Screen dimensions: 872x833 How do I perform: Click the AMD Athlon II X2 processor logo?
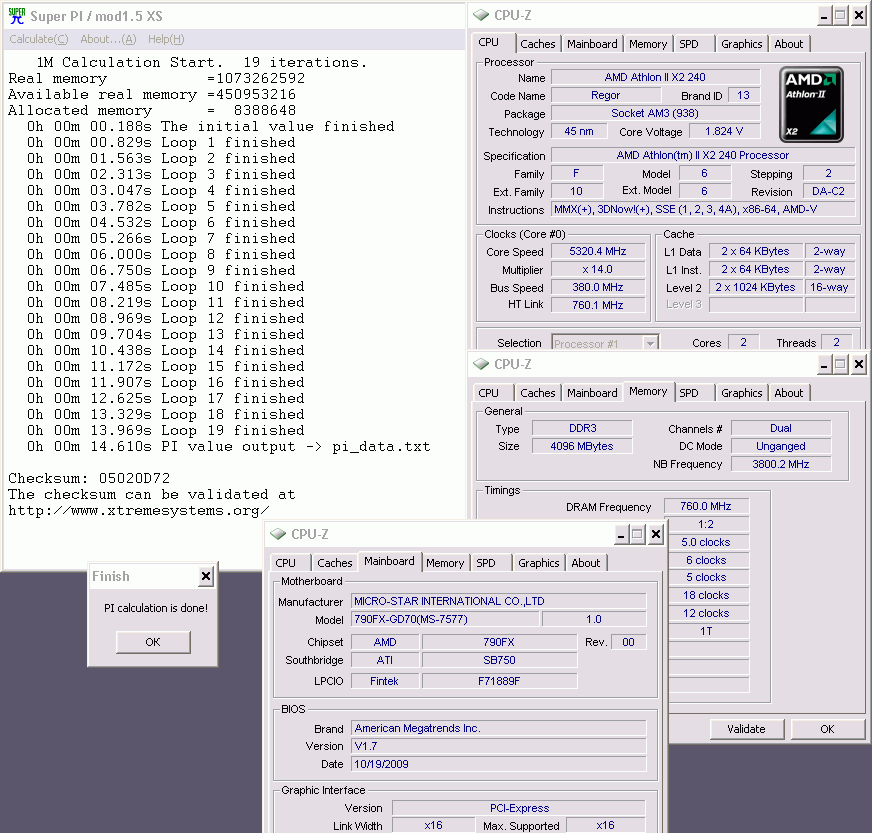click(811, 105)
